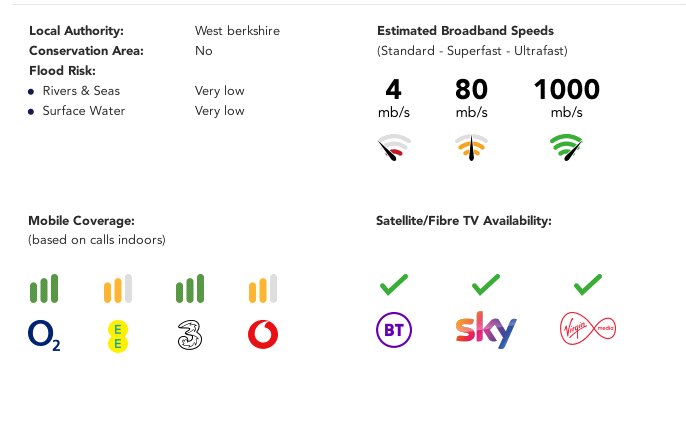This screenshot has height=436, width=686.
Task: Click the EE orange signal bars
Action: coord(118,289)
